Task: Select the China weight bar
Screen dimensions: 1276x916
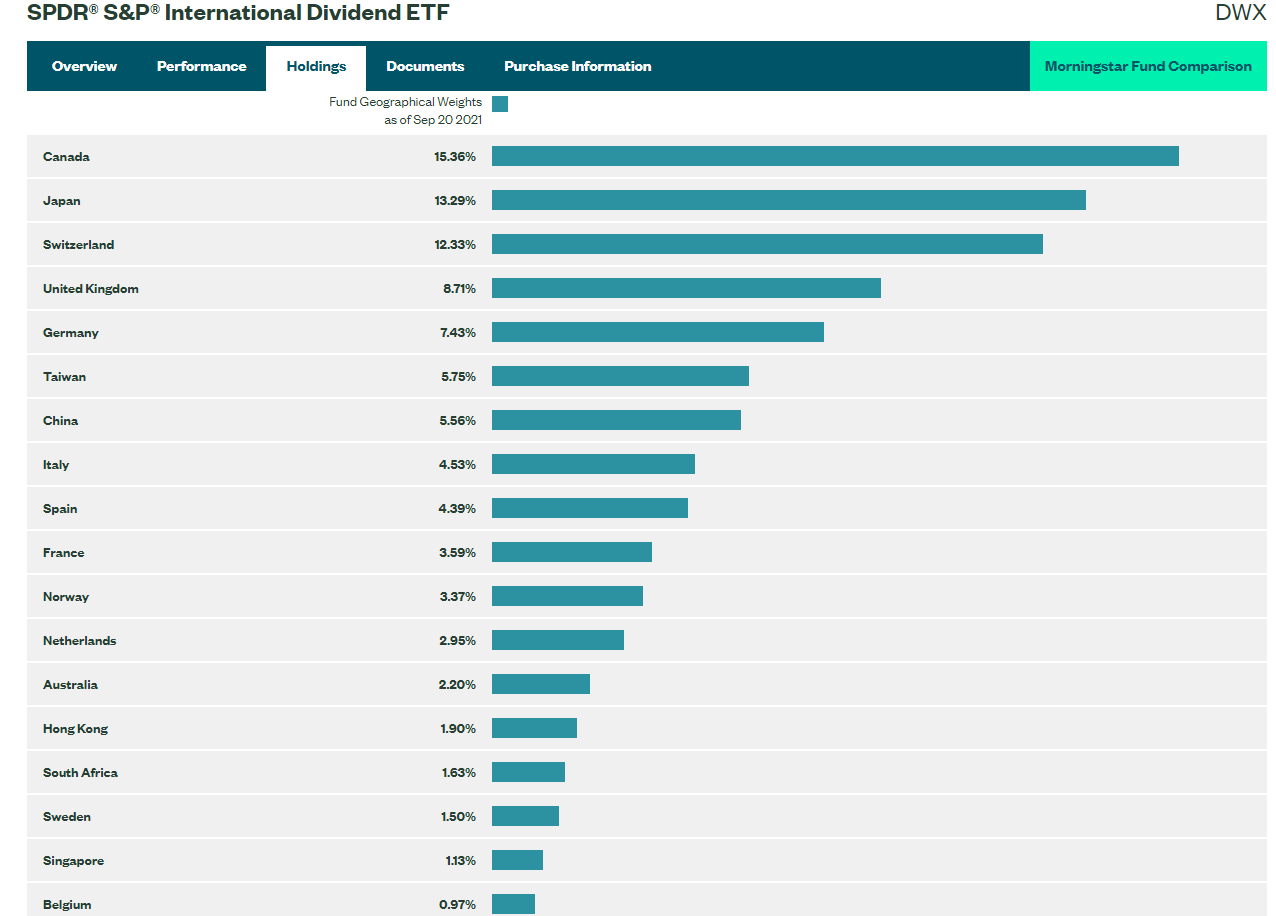Action: 615,420
